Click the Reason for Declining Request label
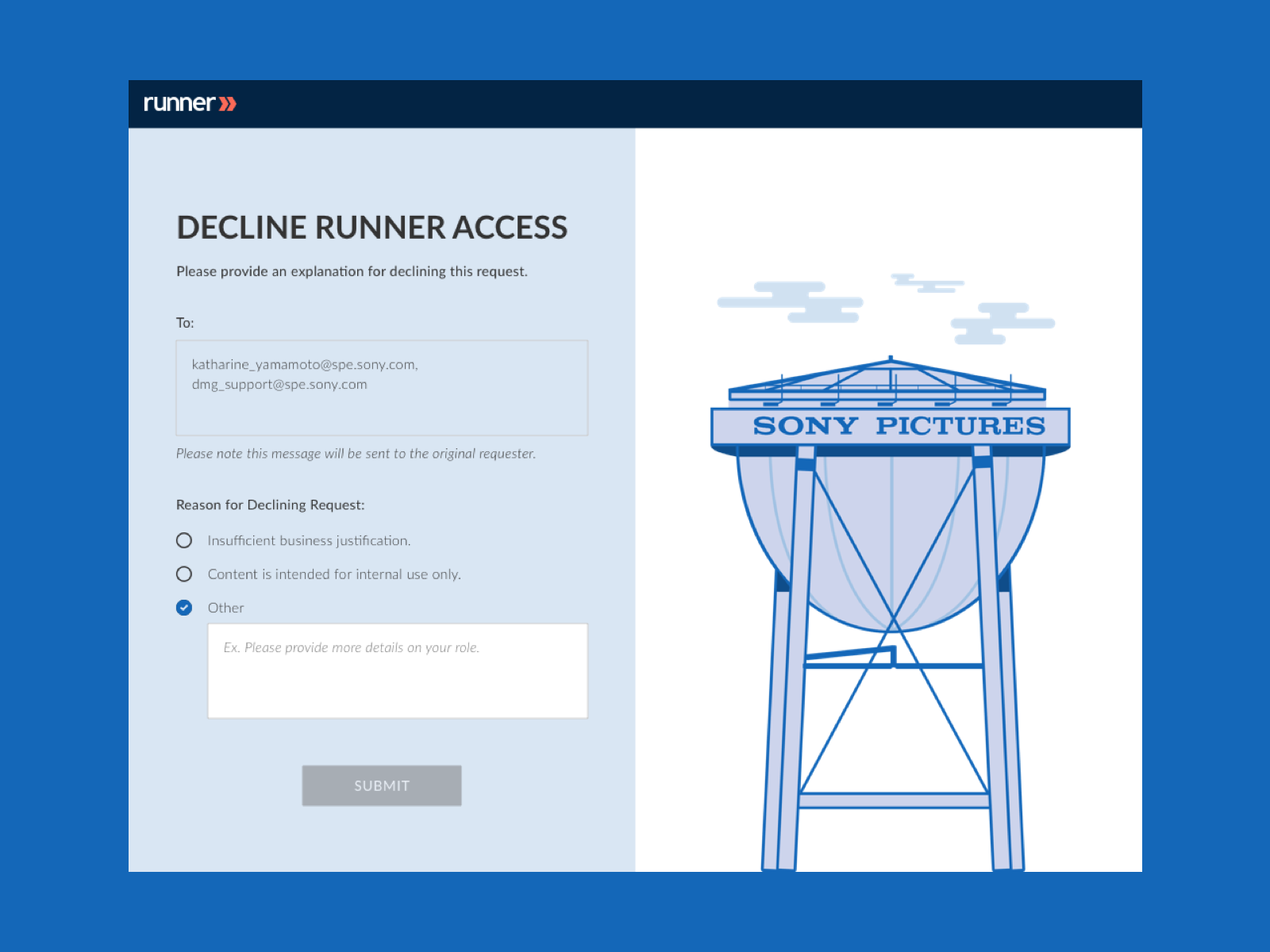1270x952 pixels. pyautogui.click(x=271, y=505)
